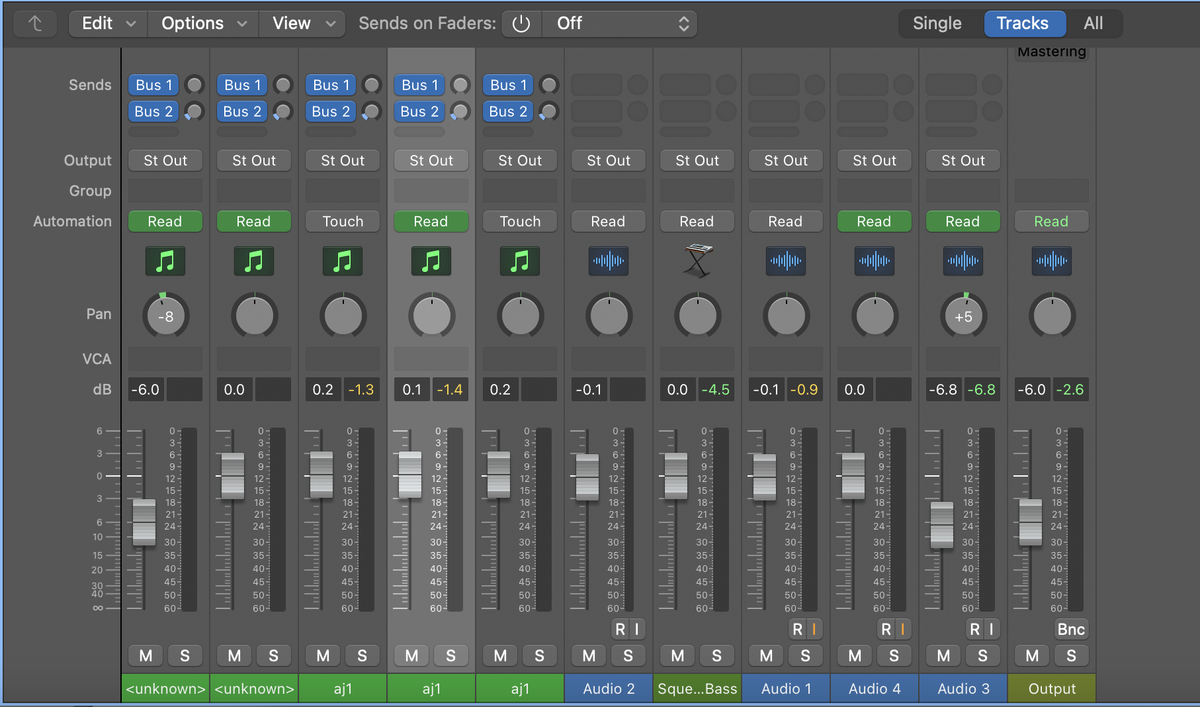Click the pan knob on Output strip

(1052, 316)
